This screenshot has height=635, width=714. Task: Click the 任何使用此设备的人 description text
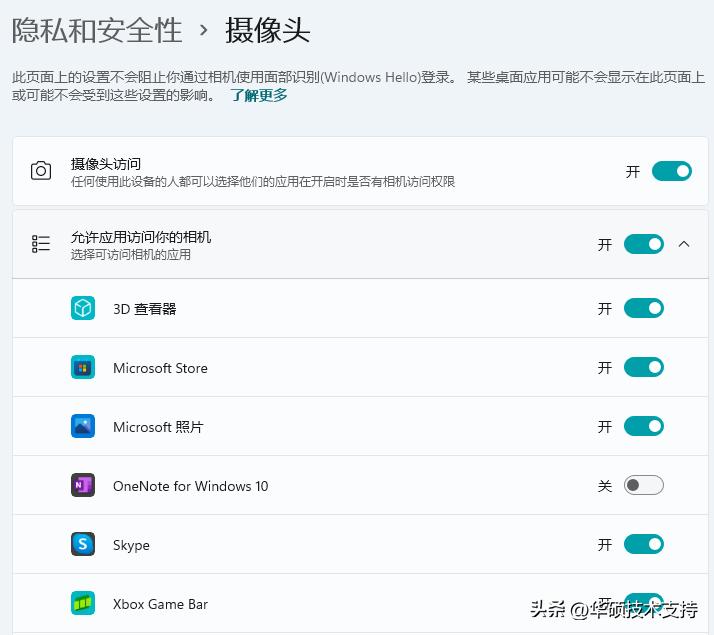(263, 182)
